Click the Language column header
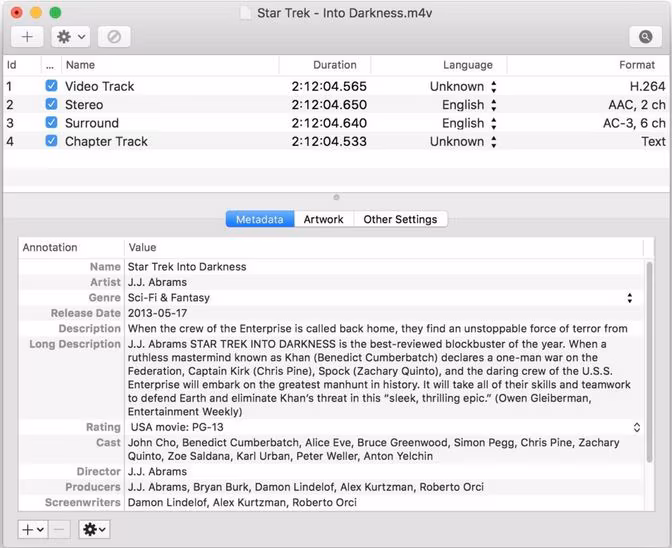Image resolution: width=672 pixels, height=548 pixels. click(x=439, y=65)
